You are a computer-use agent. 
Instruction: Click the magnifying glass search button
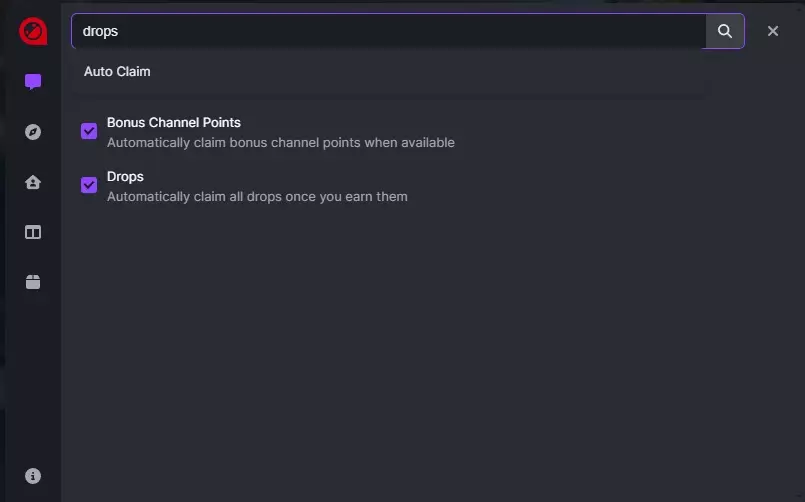(x=725, y=31)
